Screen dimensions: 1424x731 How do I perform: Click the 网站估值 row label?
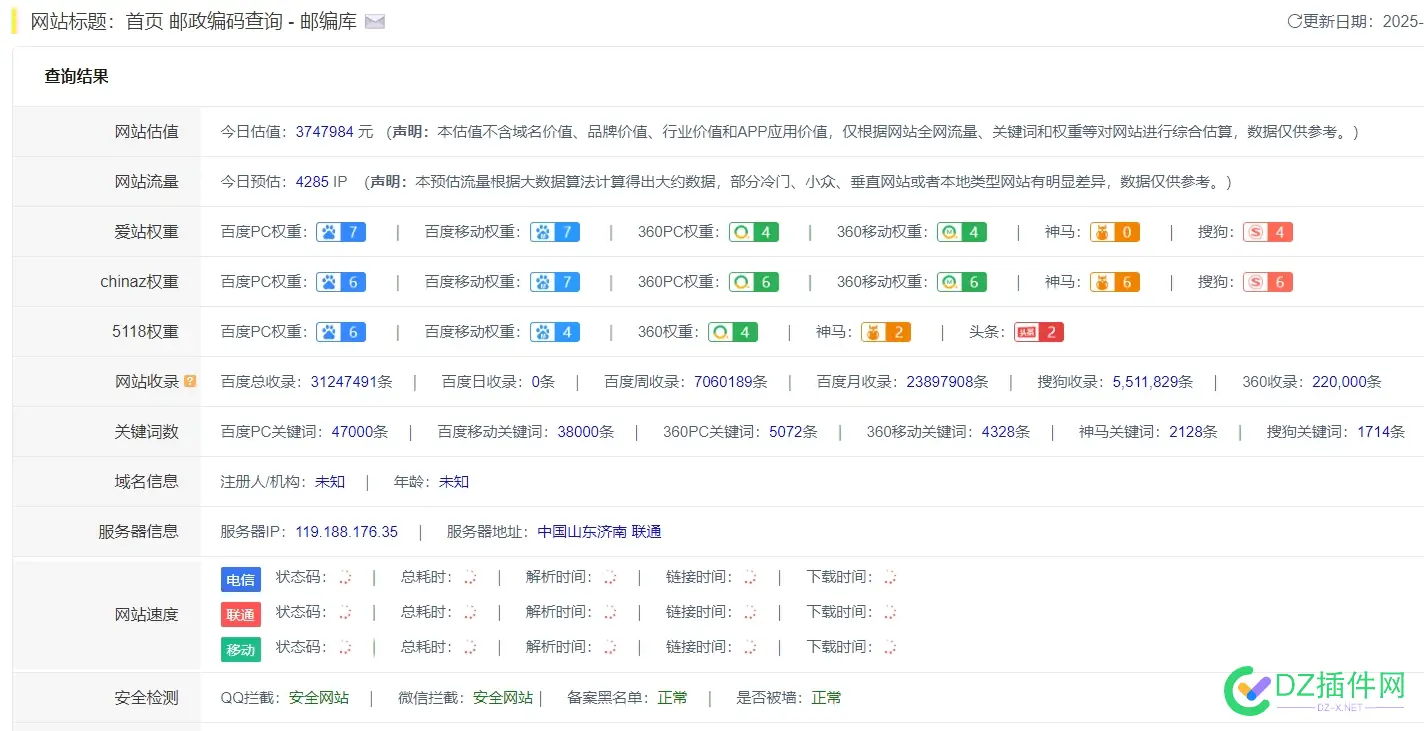tap(147, 131)
